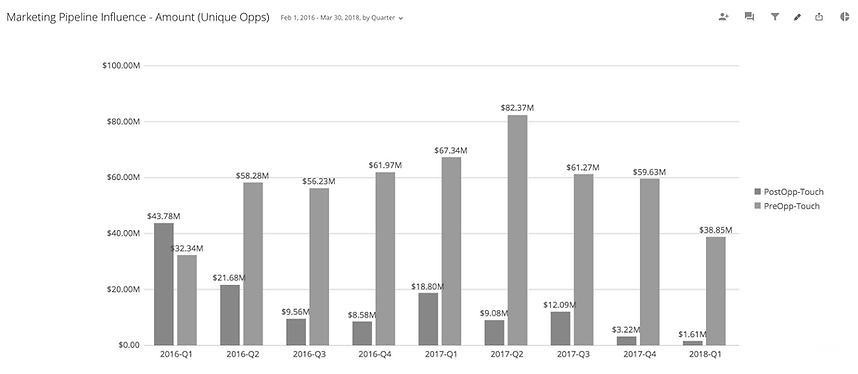Click the add user share icon
This screenshot has width=858, height=374.
[724, 17]
